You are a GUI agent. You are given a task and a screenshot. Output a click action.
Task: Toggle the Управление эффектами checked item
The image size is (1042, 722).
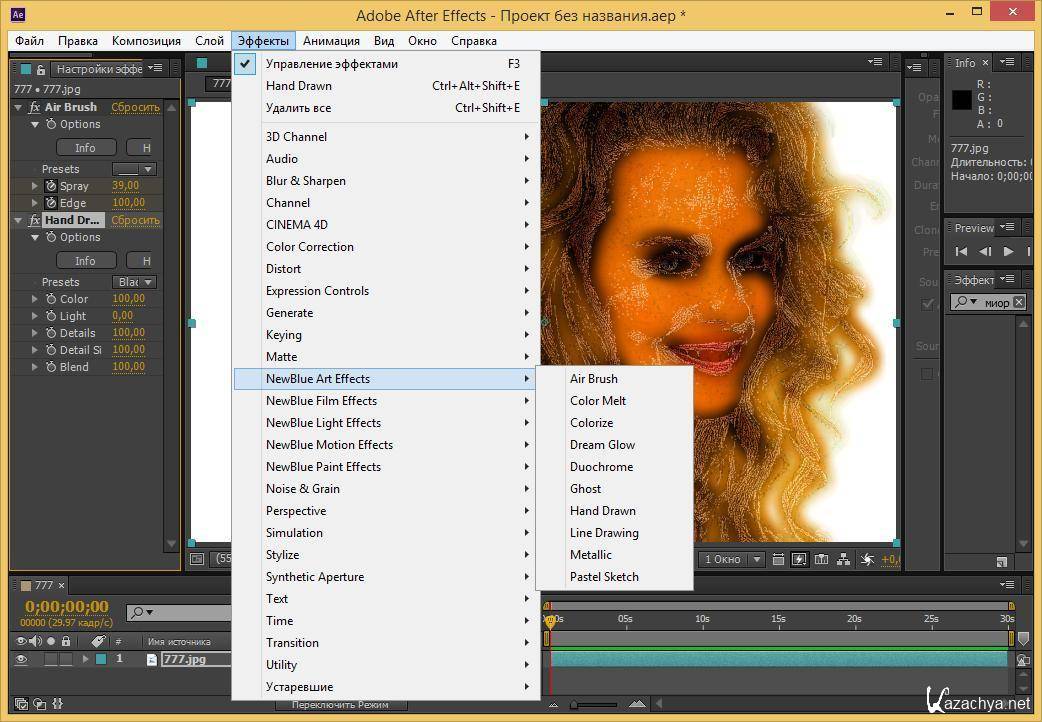click(331, 64)
